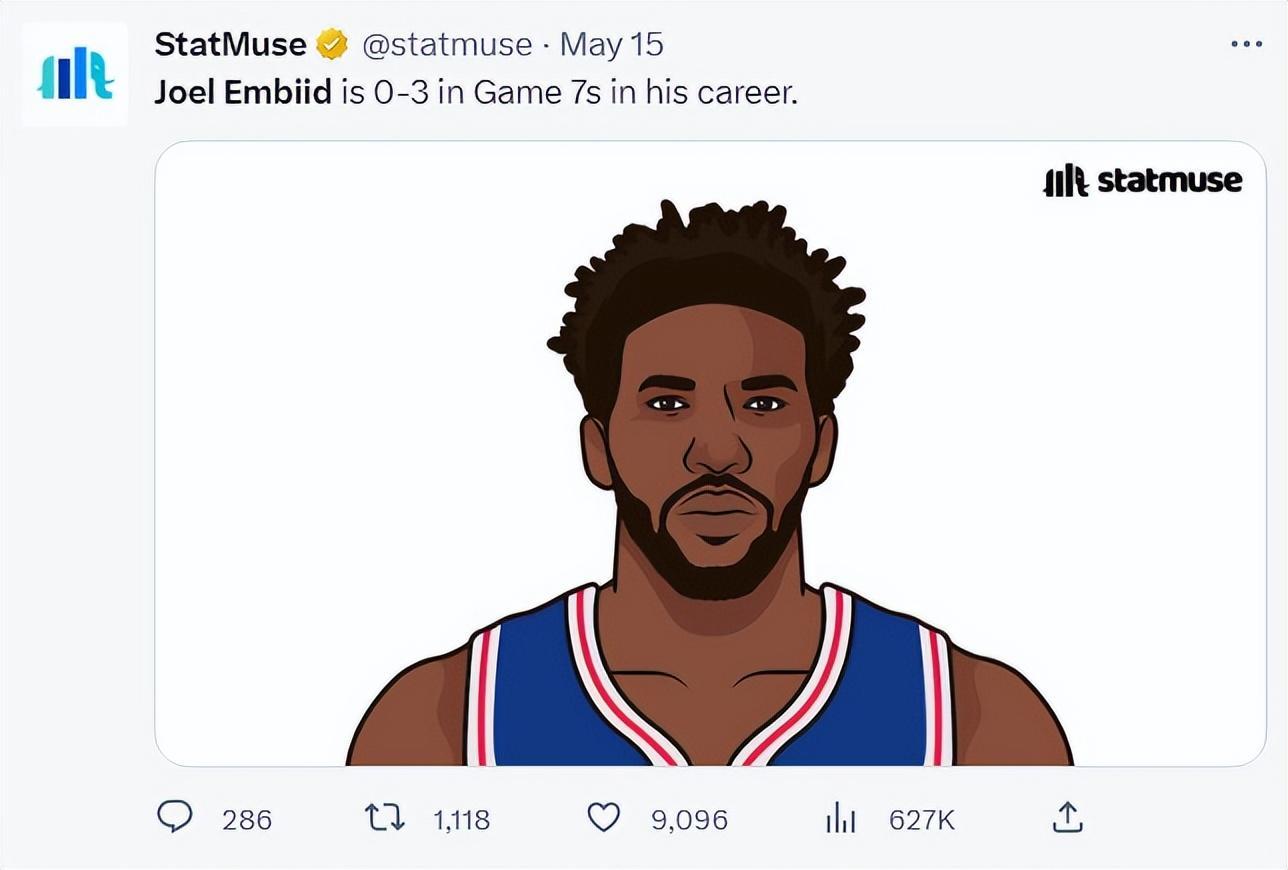Open the @statmuse handle link
This screenshot has height=870, width=1288.
point(446,45)
